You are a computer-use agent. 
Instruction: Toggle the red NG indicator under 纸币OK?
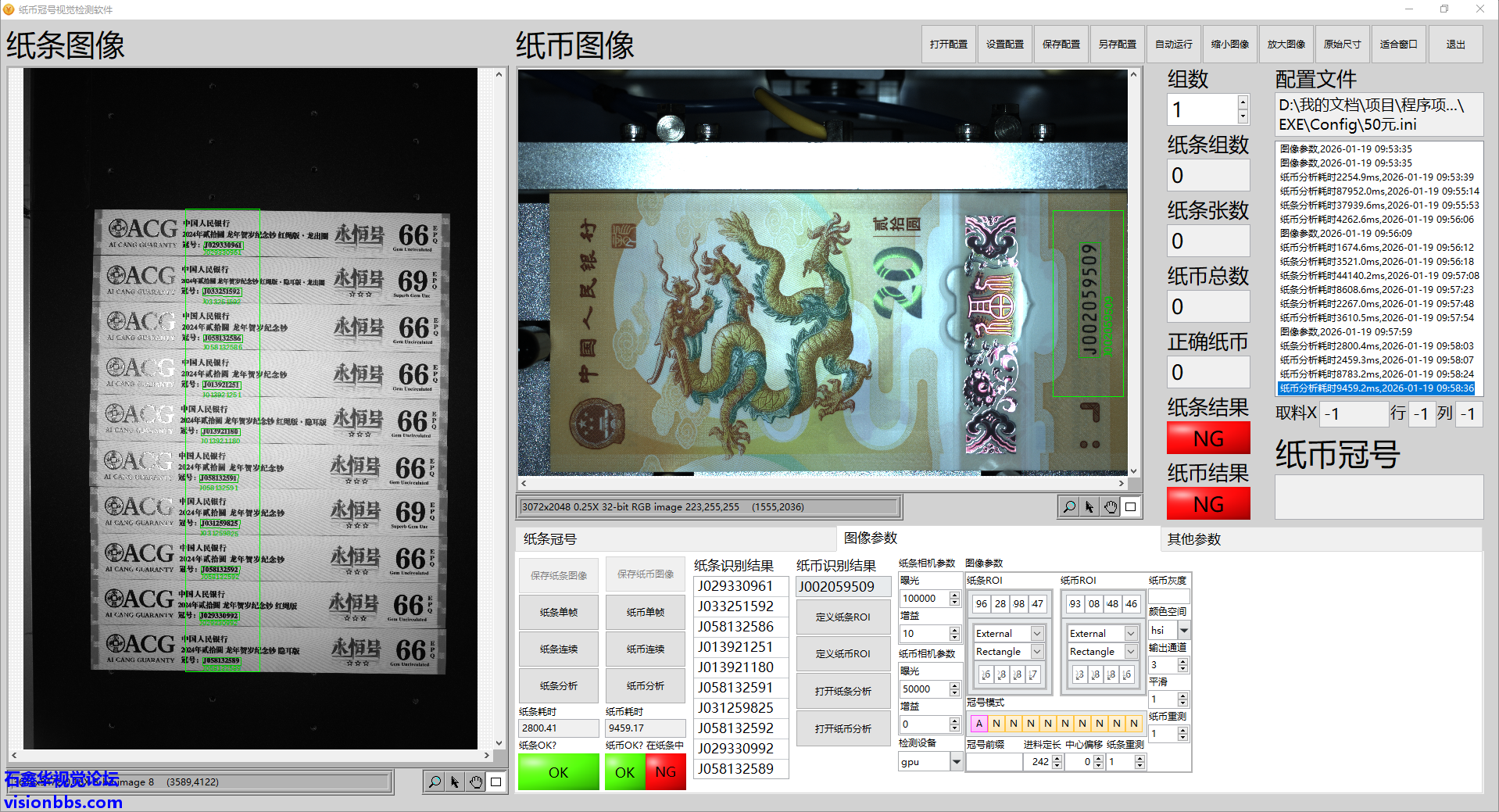[665, 772]
